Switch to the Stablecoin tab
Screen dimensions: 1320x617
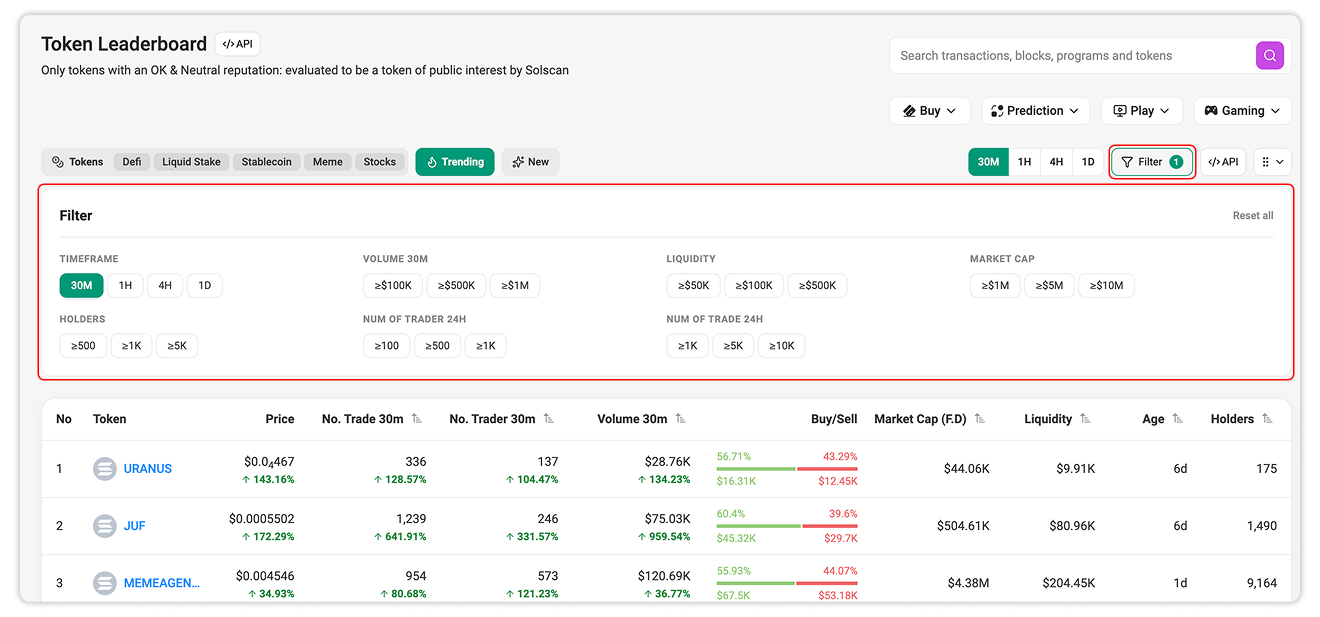pos(267,162)
